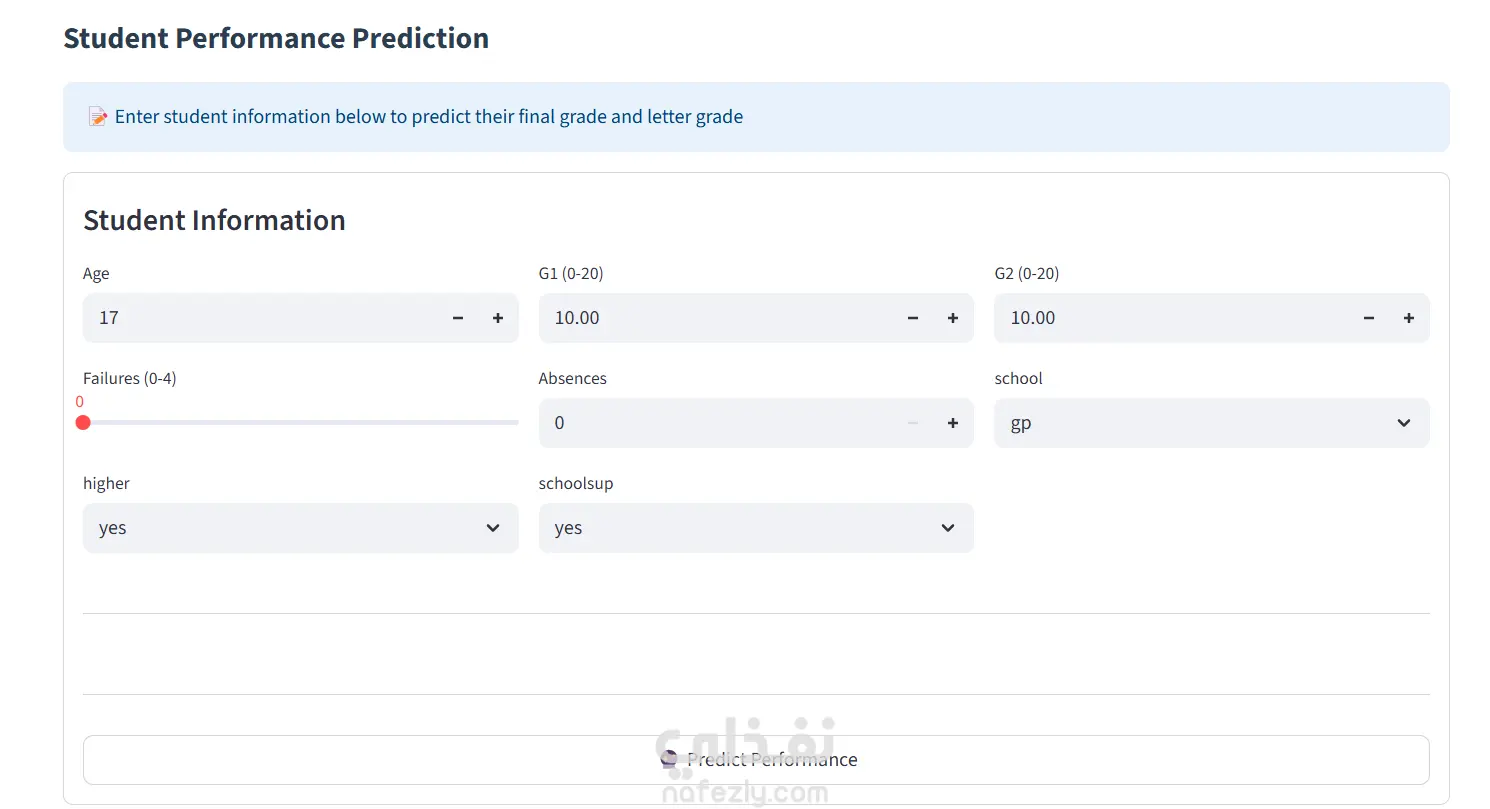The width and height of the screenshot is (1490, 809).
Task: Select the Absences number field
Action: 716,423
